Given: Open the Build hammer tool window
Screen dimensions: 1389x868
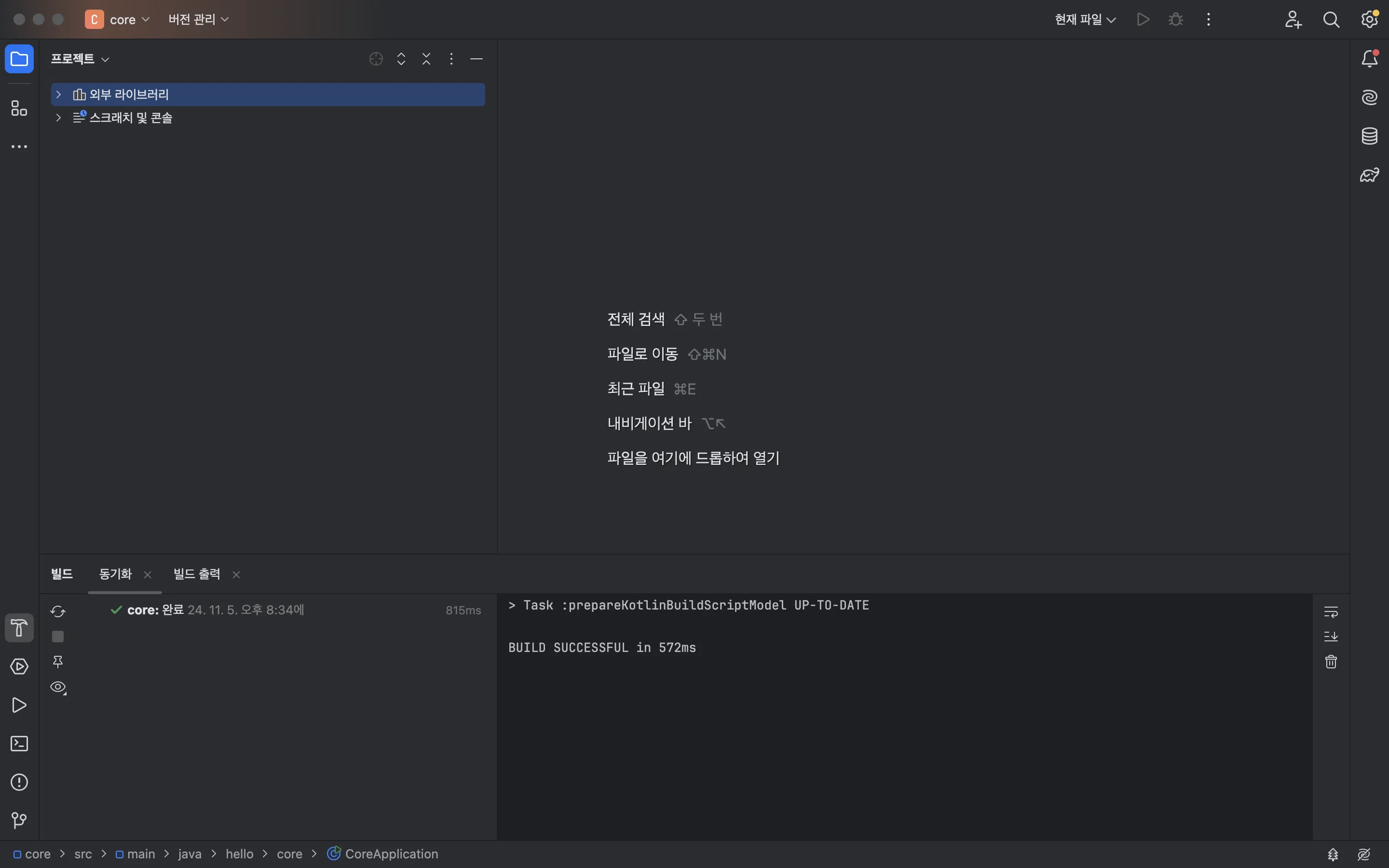Looking at the screenshot, I should pos(19,627).
